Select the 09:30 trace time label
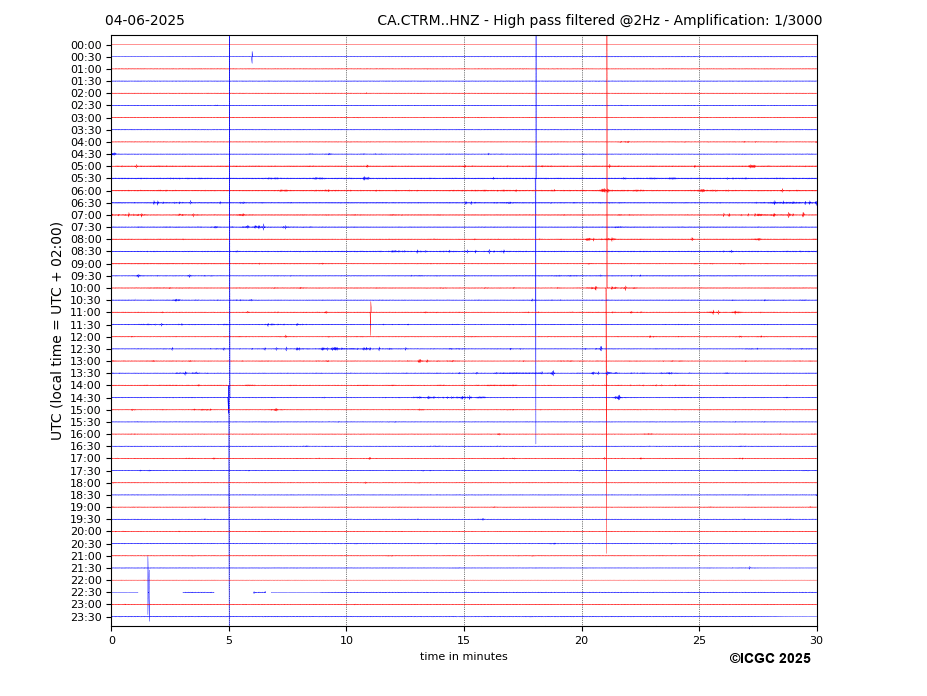 [86, 276]
